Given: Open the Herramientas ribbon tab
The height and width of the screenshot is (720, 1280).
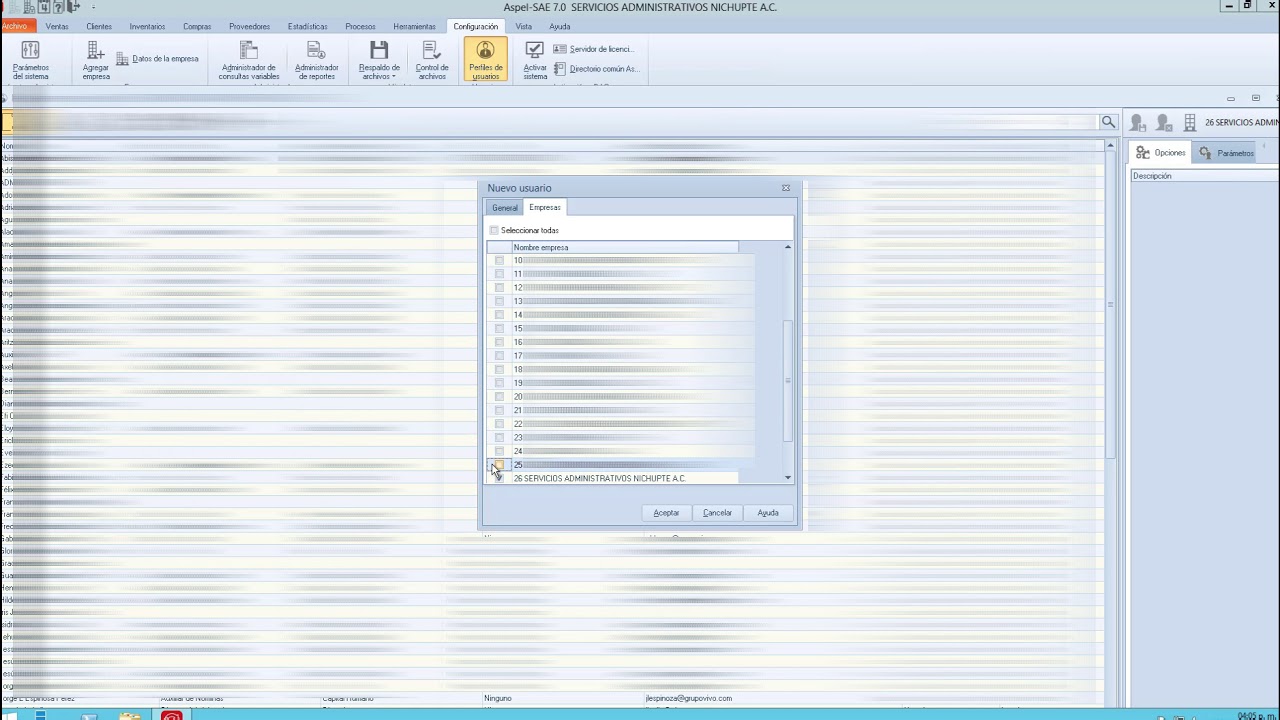Looking at the screenshot, I should [x=414, y=27].
